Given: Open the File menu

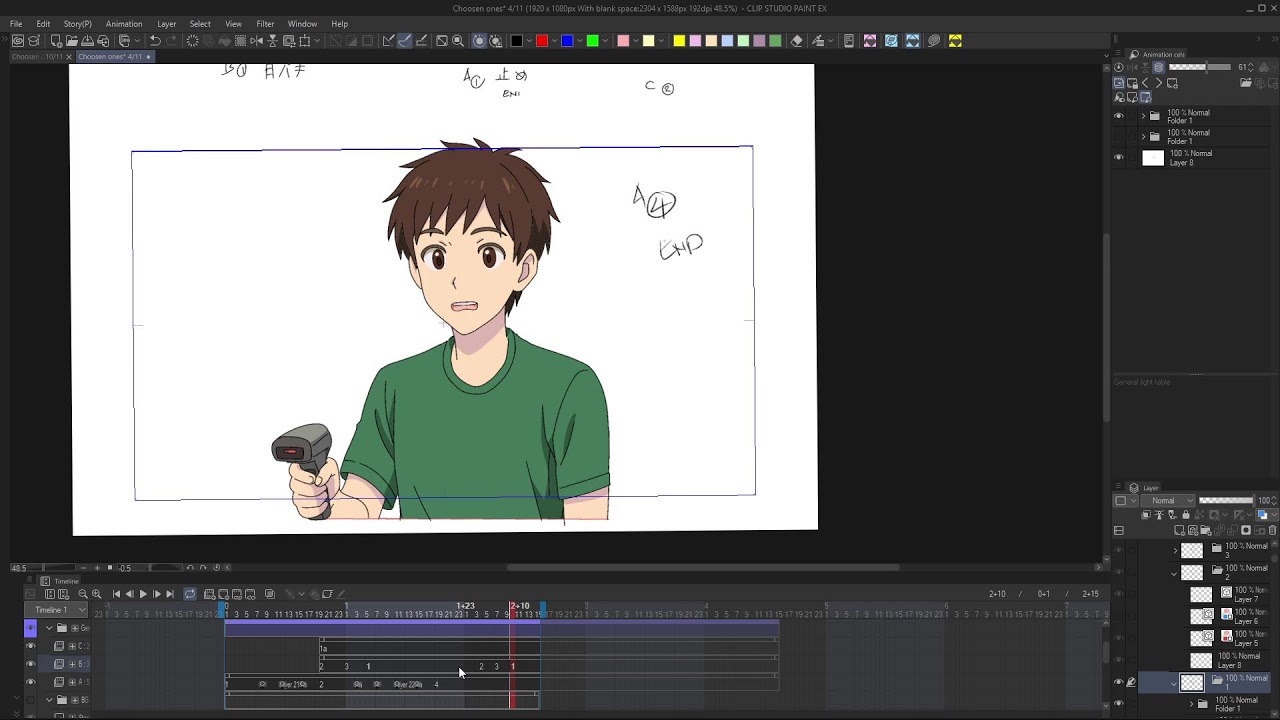Looking at the screenshot, I should pos(16,24).
